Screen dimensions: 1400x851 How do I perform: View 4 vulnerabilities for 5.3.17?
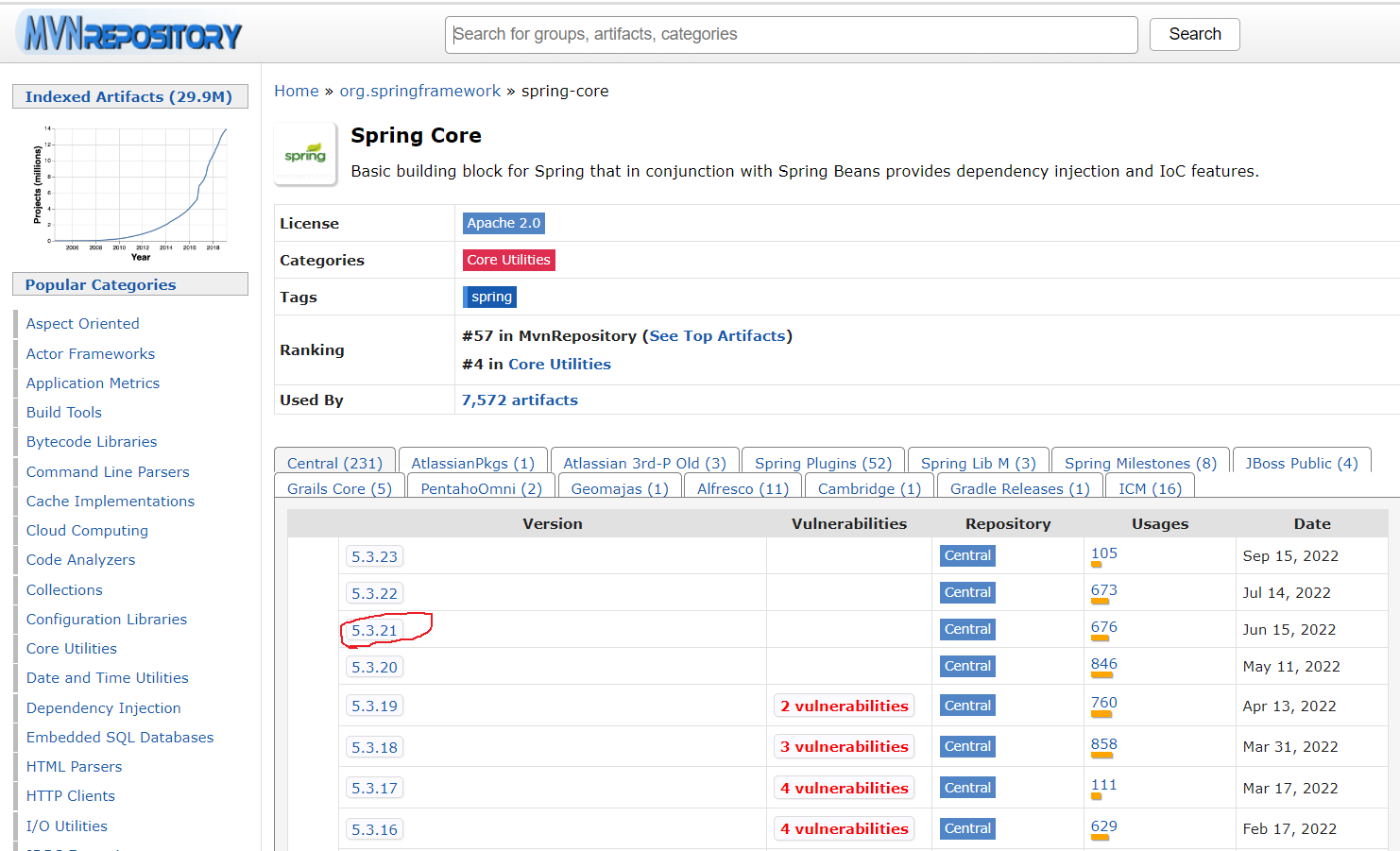[844, 788]
